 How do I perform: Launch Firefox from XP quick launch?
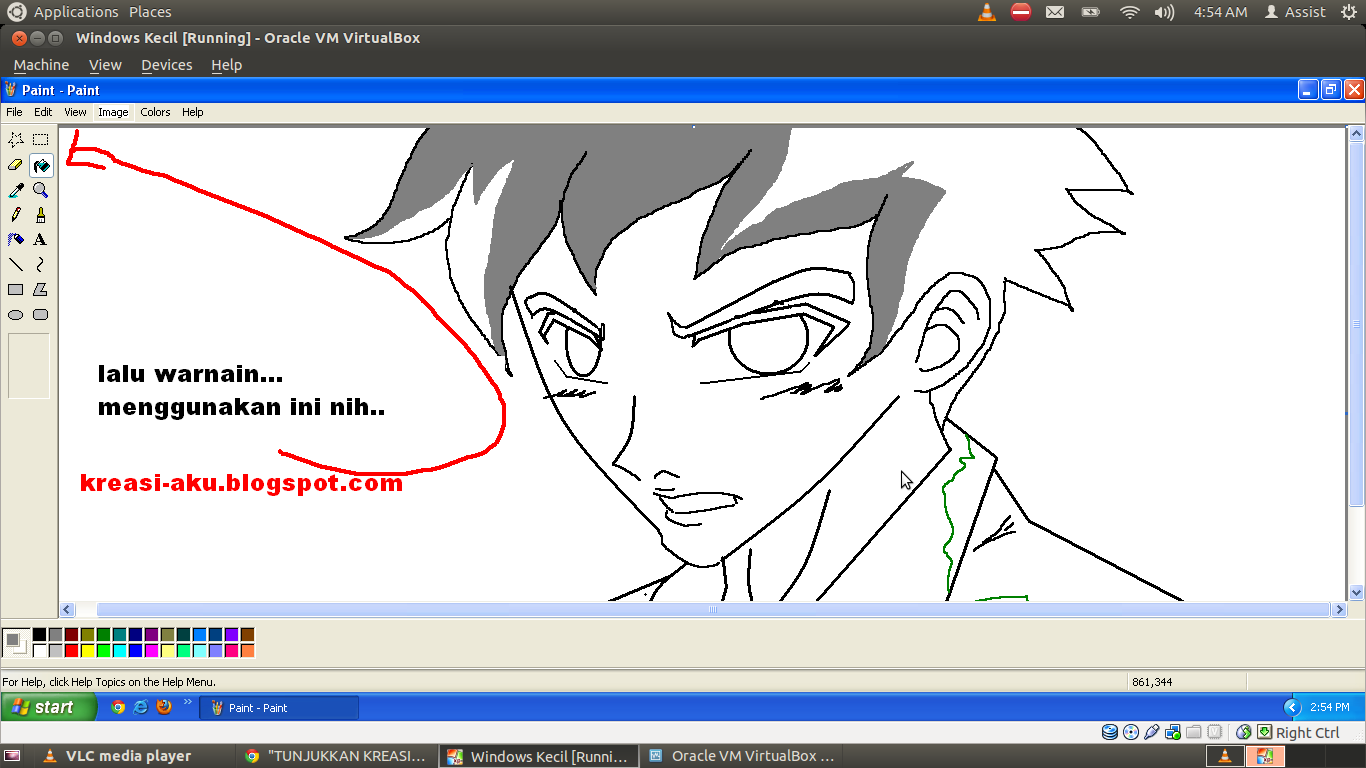pyautogui.click(x=164, y=707)
